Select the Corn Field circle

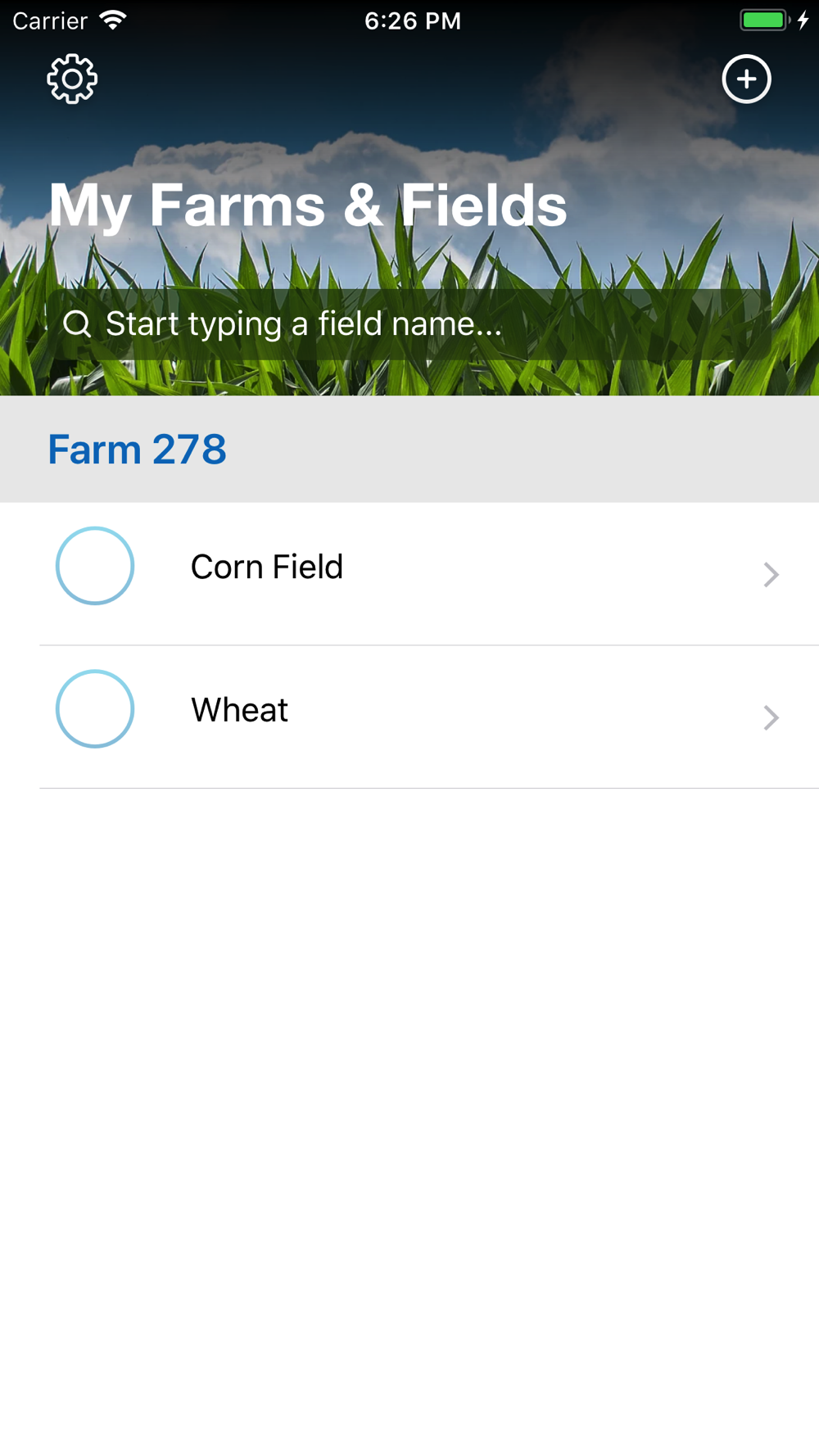click(x=95, y=566)
